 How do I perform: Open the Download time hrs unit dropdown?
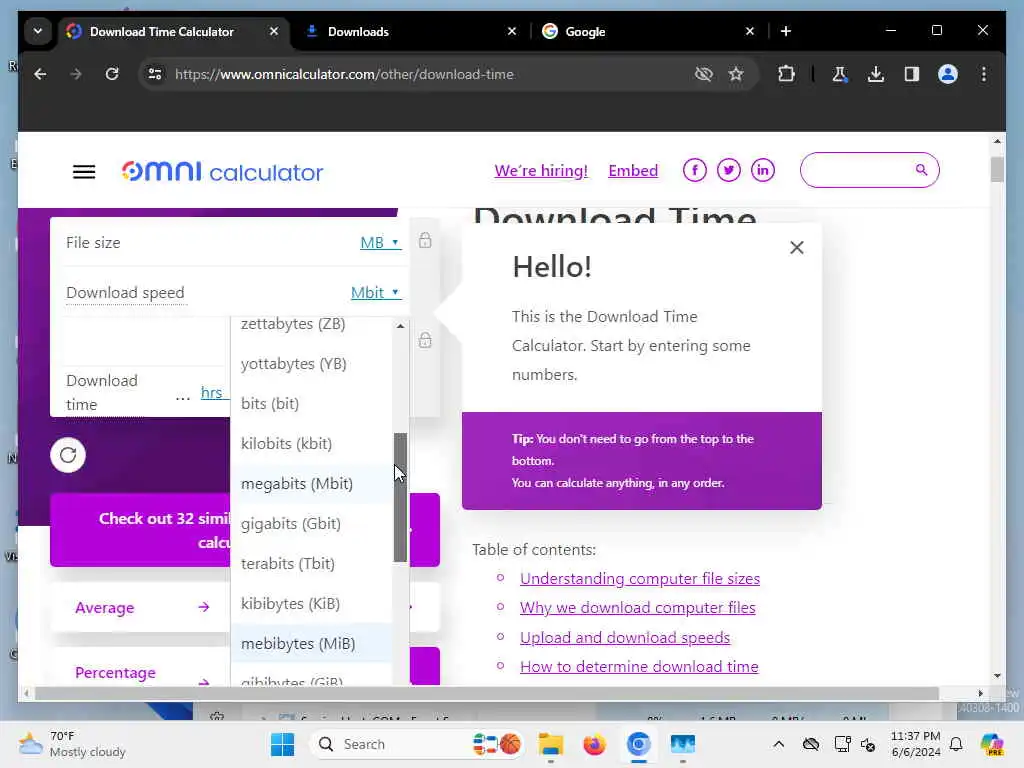pyautogui.click(x=215, y=392)
